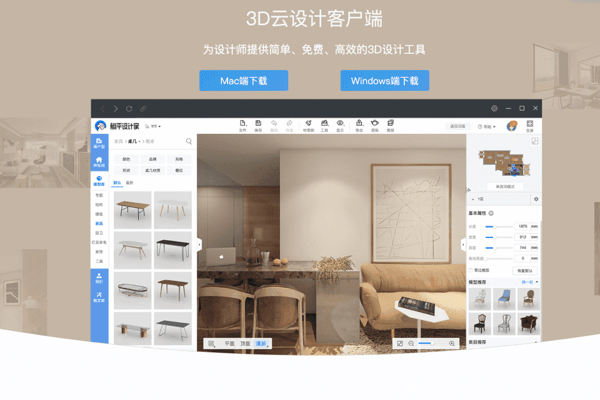
Task: Click the link icon in the dark title bar
Action: point(143,109)
